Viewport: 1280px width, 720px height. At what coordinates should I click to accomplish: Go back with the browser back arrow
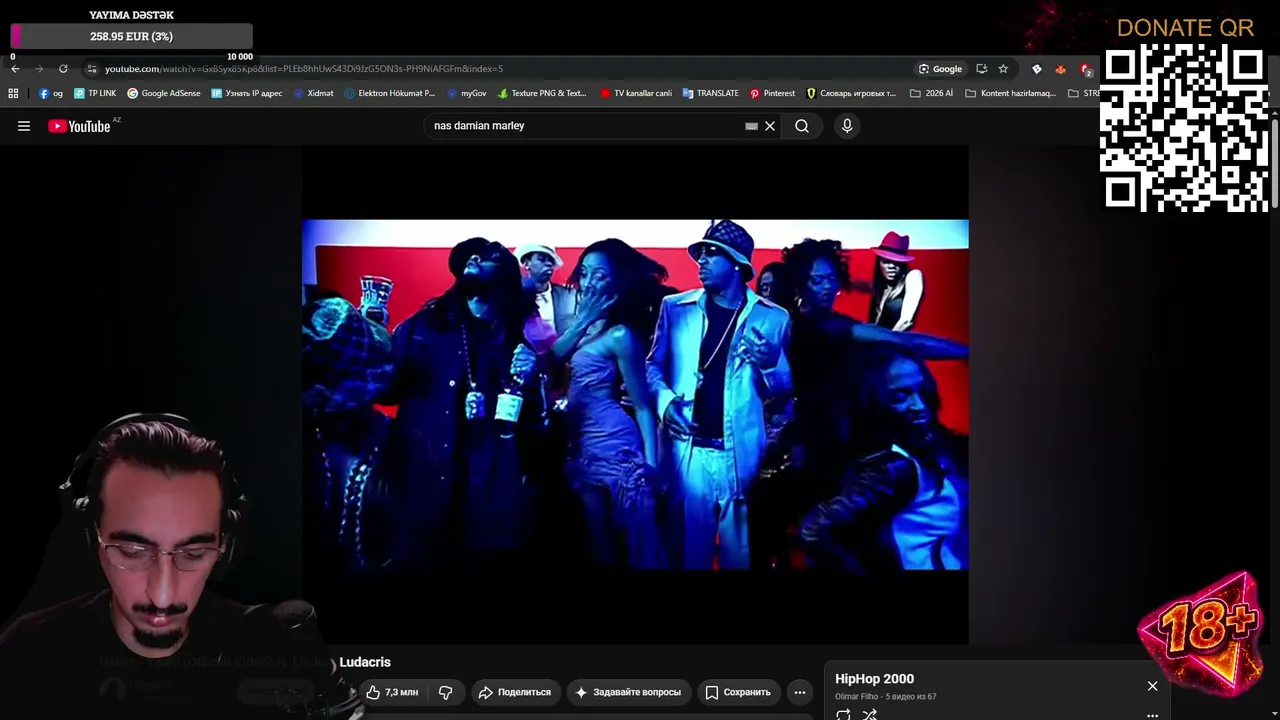(15, 69)
